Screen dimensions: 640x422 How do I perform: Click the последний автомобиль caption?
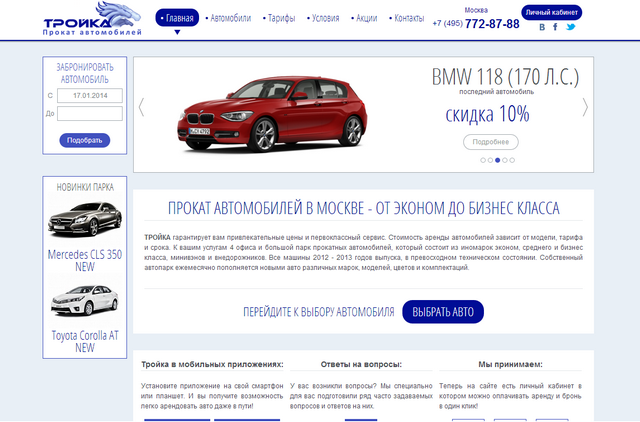point(496,92)
